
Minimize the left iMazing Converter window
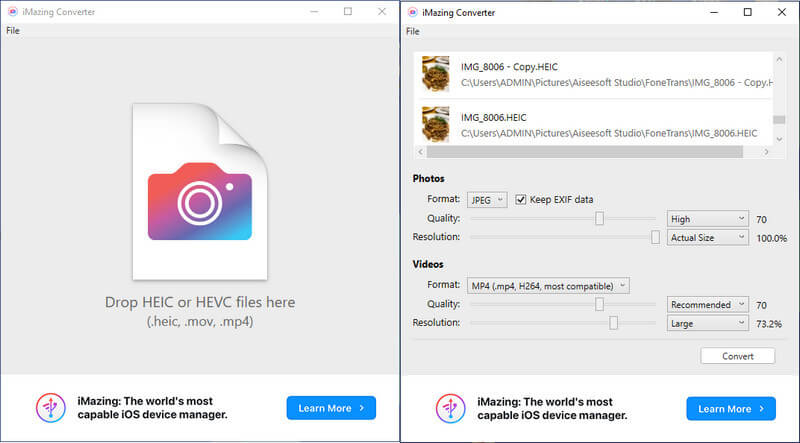pos(314,11)
